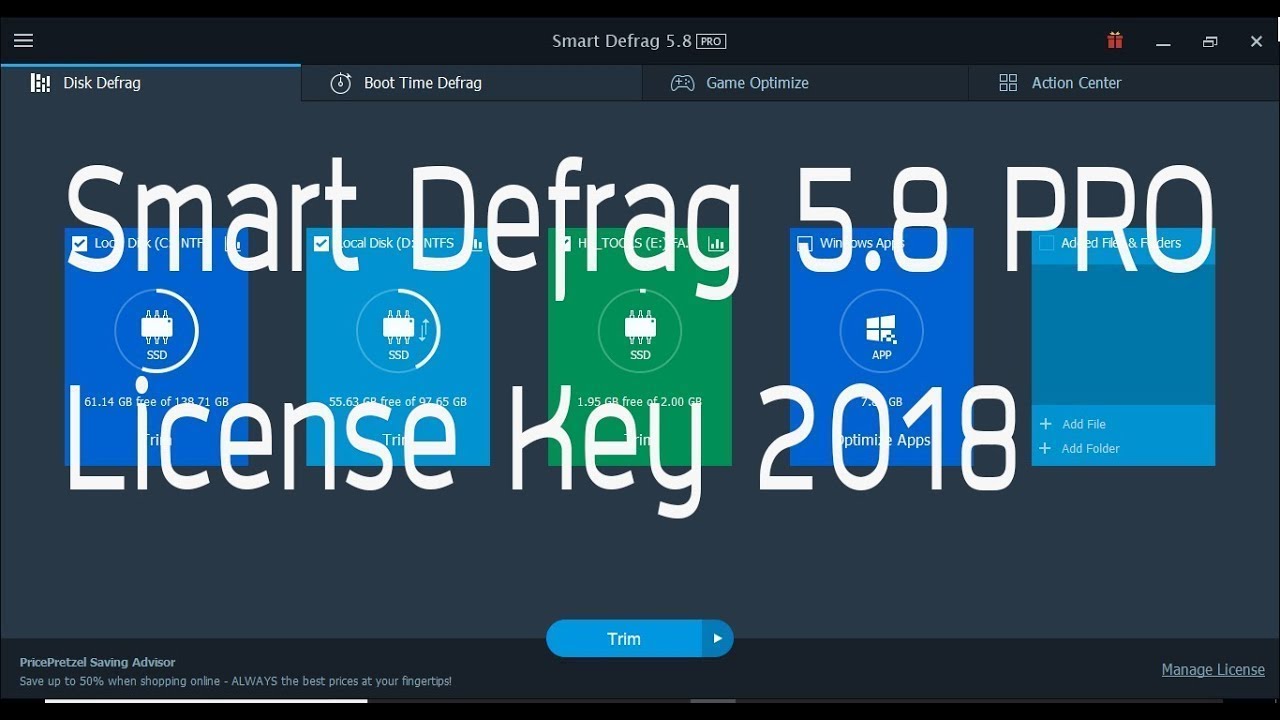The width and height of the screenshot is (1280, 720).
Task: Open the Manage License link
Action: 1213,670
